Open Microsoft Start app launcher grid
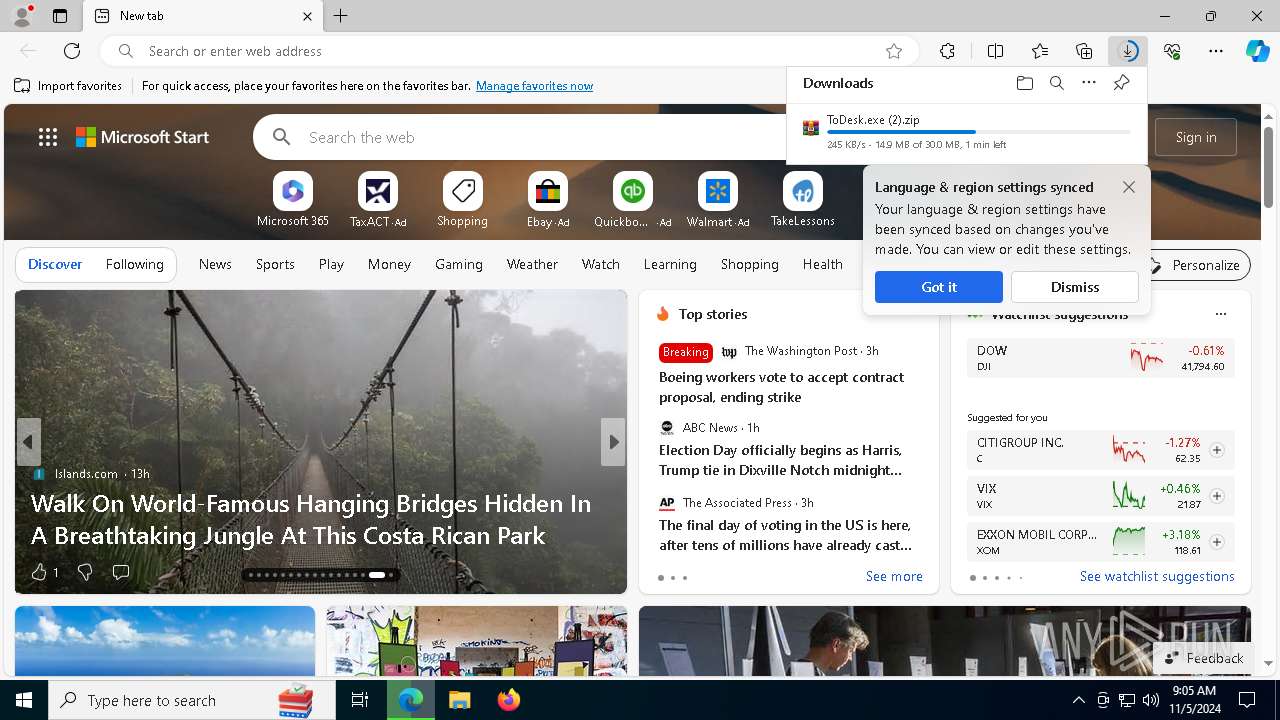Image resolution: width=1280 pixels, height=720 pixels. (x=48, y=137)
